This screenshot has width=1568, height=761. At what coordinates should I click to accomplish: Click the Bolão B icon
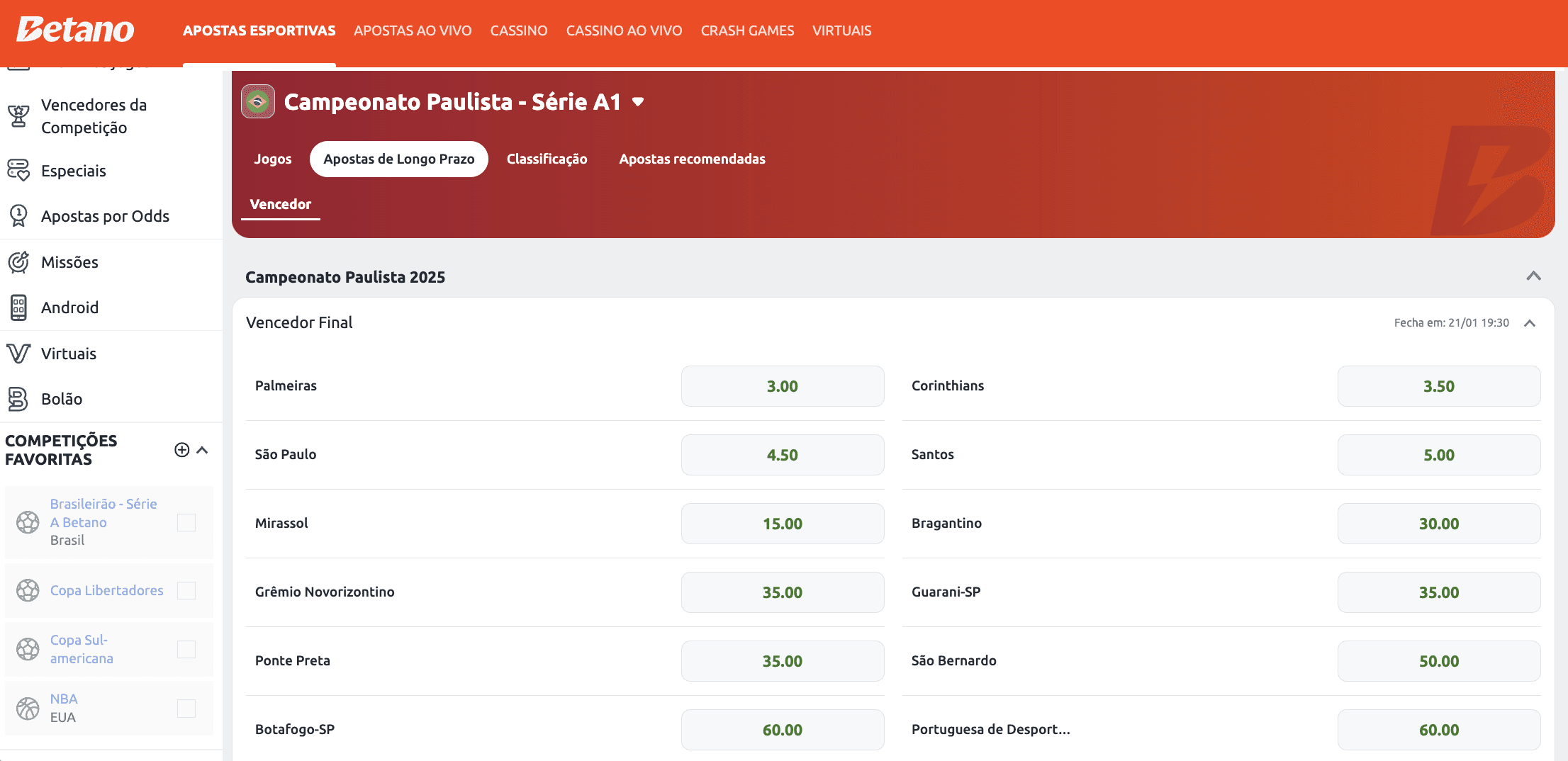pos(18,399)
